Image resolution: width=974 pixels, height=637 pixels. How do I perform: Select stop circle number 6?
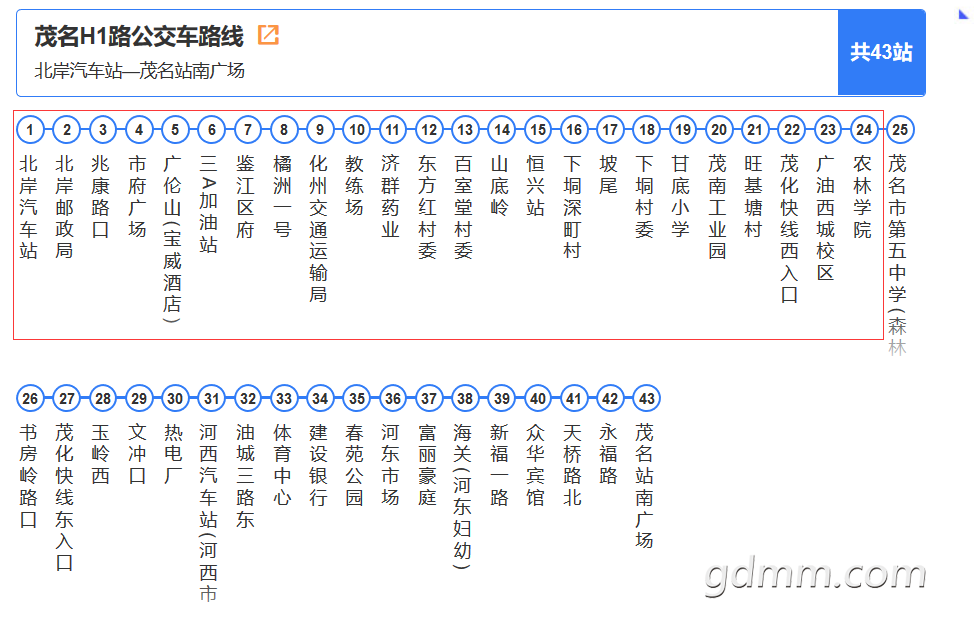pyautogui.click(x=212, y=130)
